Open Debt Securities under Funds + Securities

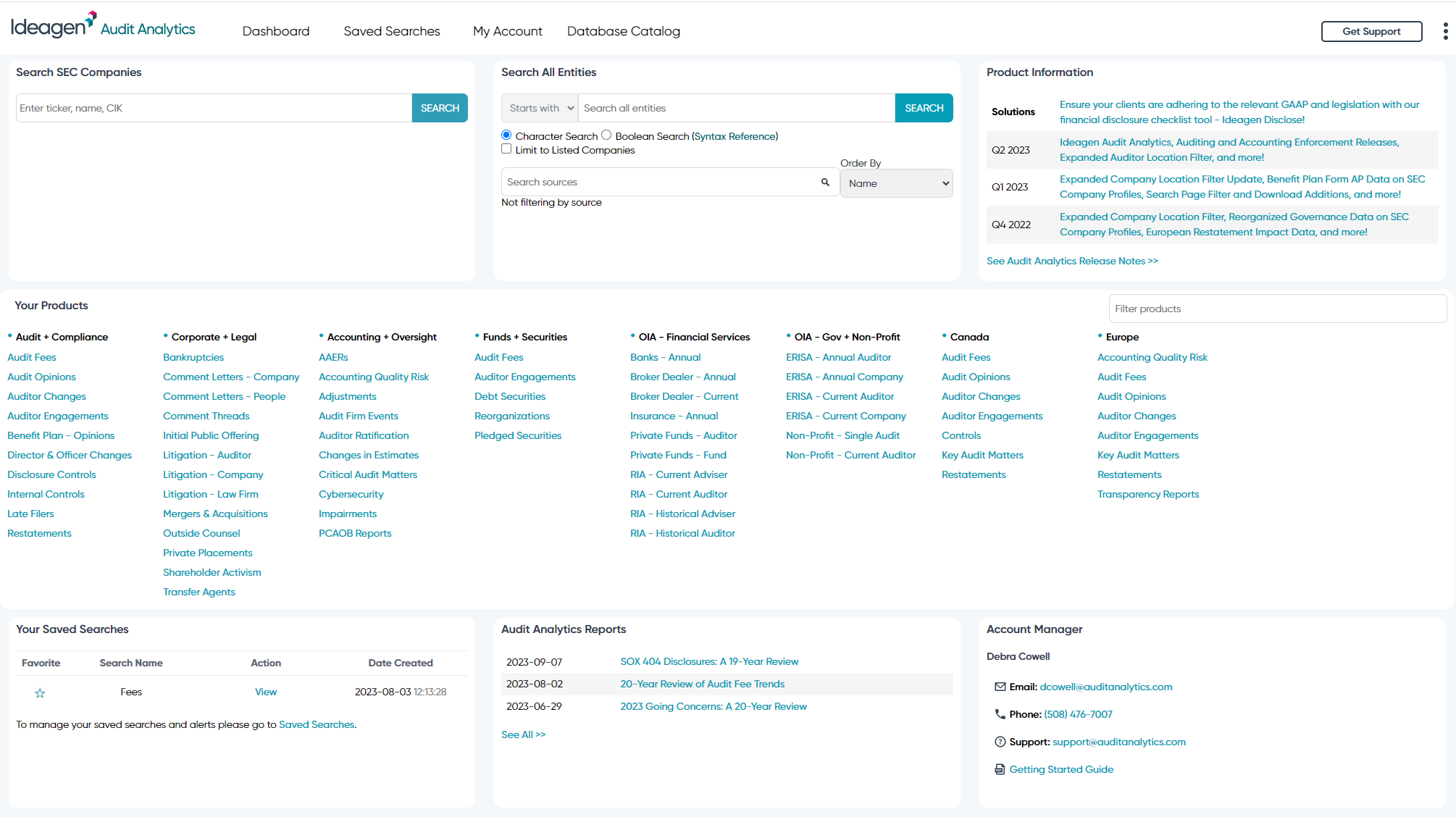tap(510, 396)
